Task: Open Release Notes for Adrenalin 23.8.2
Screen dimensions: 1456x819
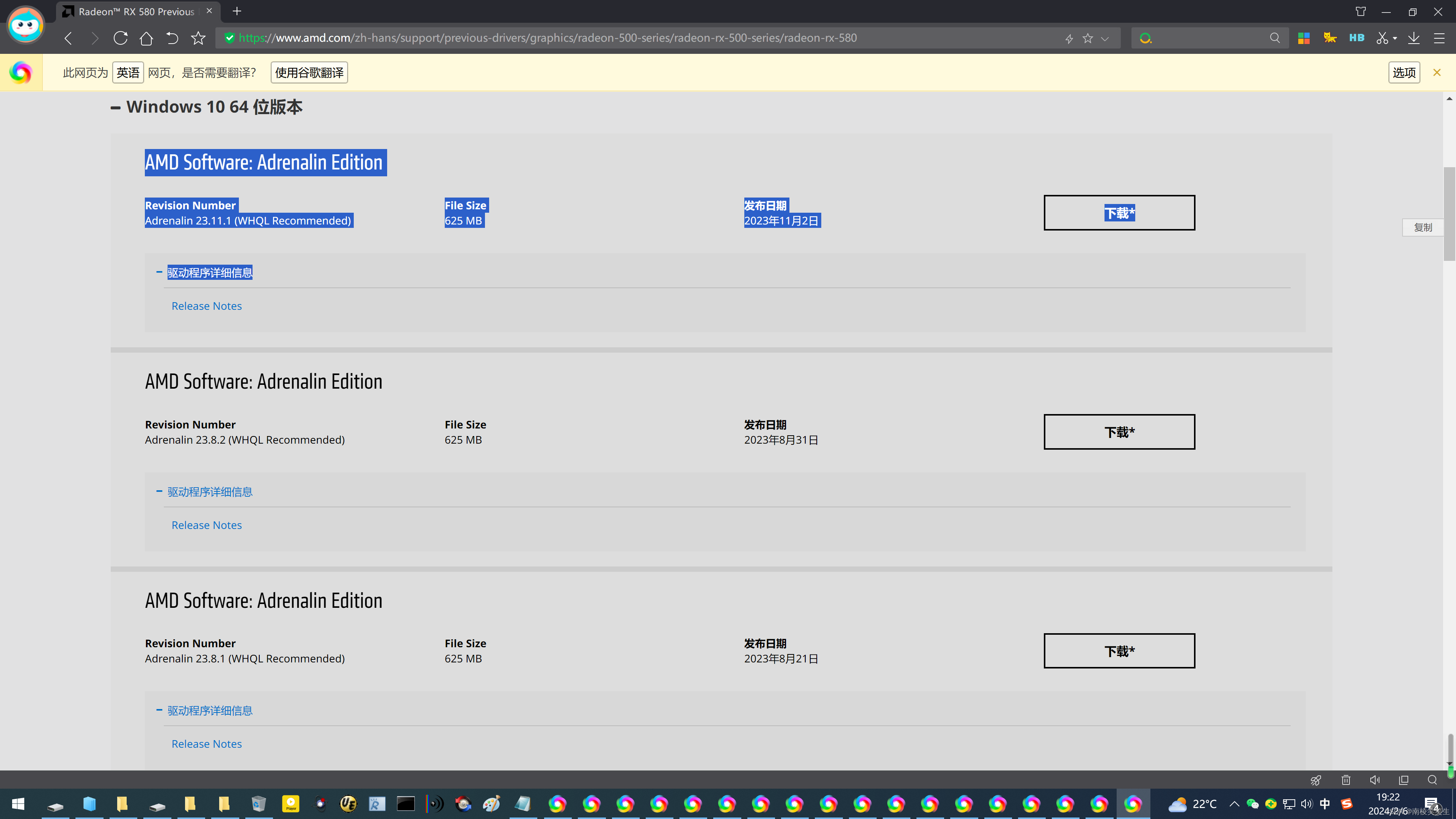Action: (x=206, y=525)
